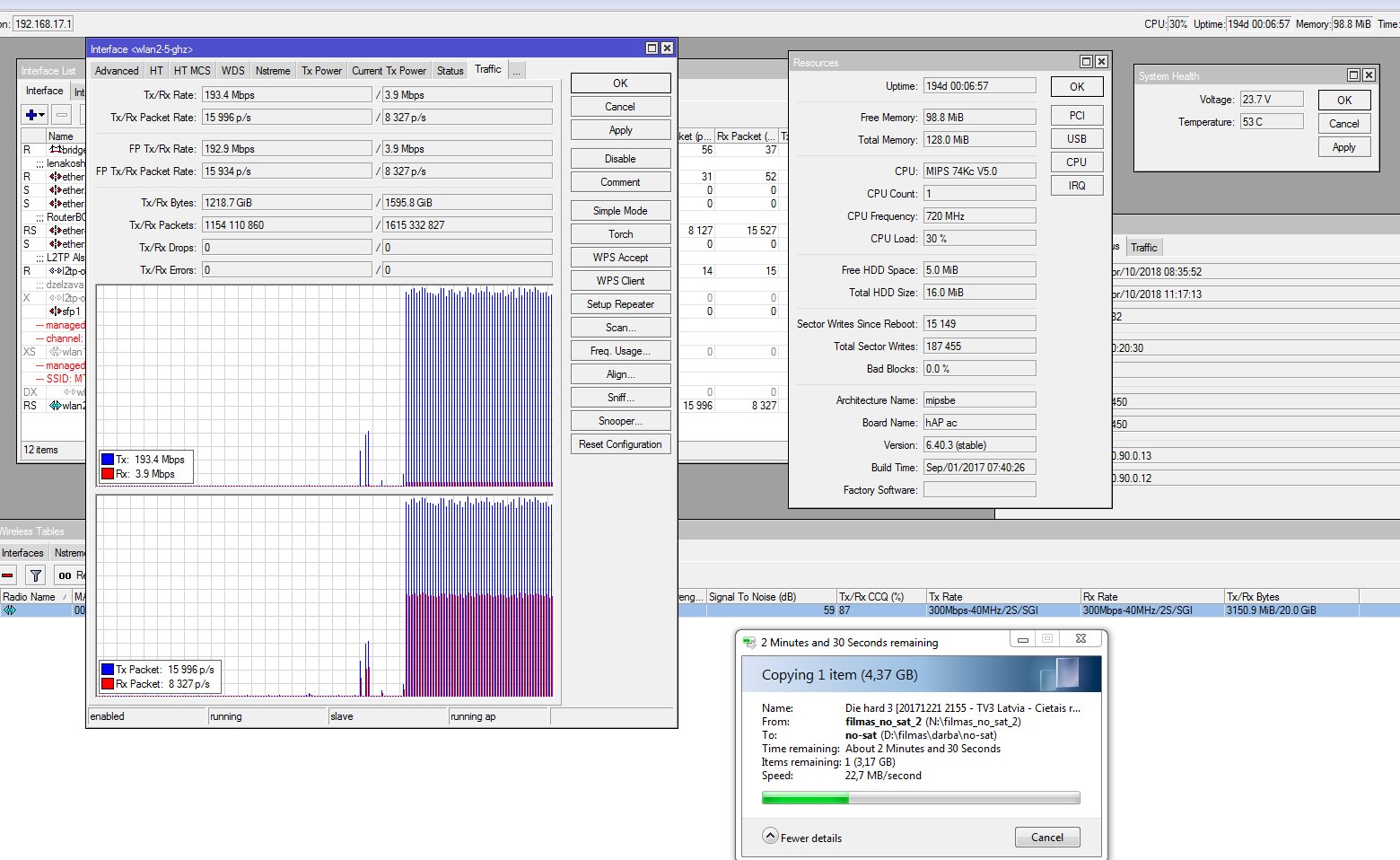Screen dimensions: 1400x860
Task: Click the wireless registration row icon under Radio Name
Action: coord(10,610)
